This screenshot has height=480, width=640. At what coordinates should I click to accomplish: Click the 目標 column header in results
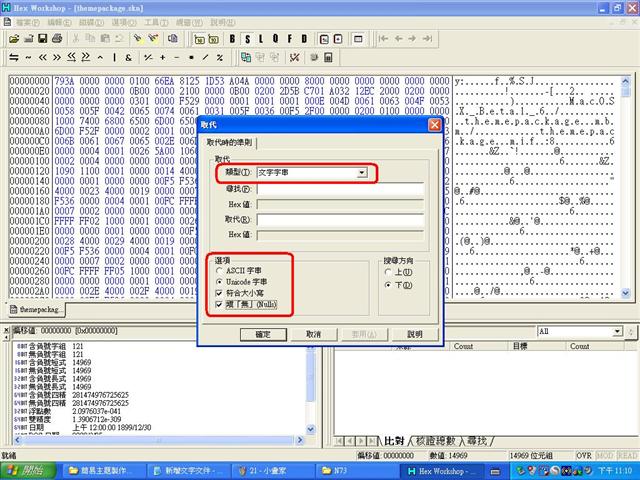[x=536, y=346]
